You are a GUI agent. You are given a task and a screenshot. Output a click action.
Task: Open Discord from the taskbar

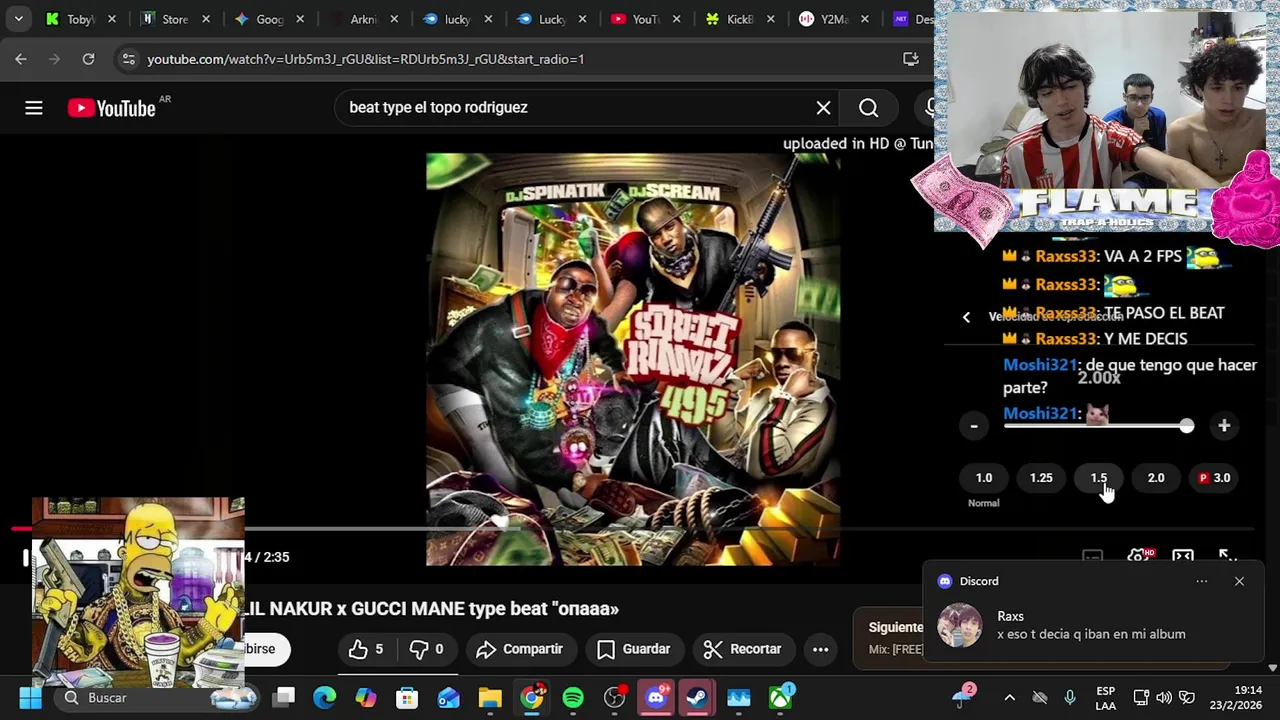click(x=656, y=698)
